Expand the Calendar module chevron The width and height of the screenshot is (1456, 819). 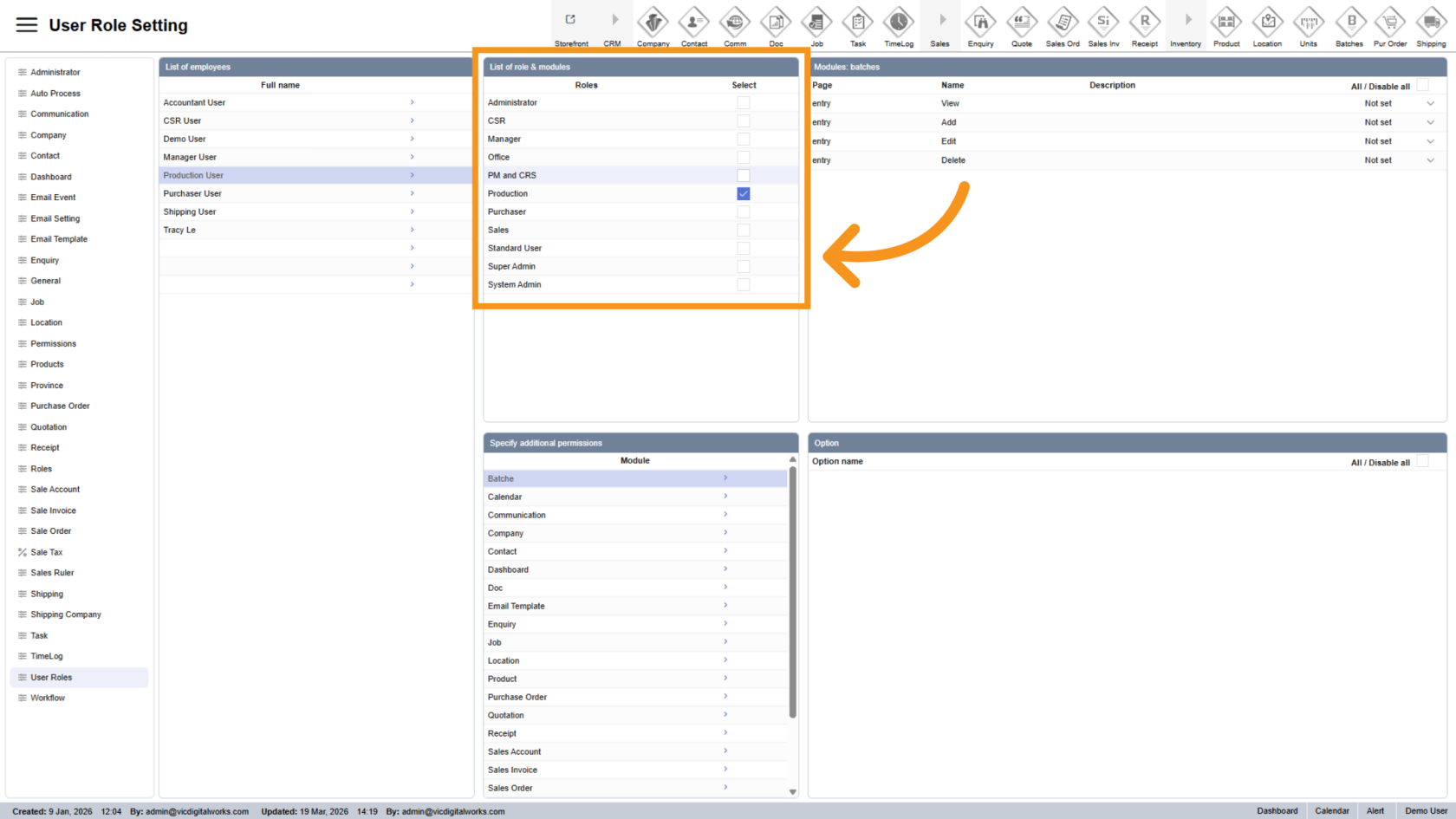pyautogui.click(x=725, y=497)
